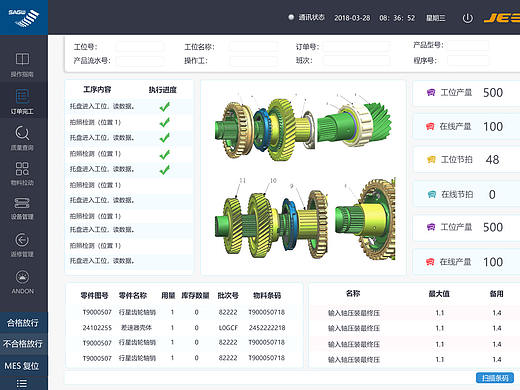Image resolution: width=520 pixels, height=390 pixels.
Task: Click barcode 2452222218 cell
Action: (x=267, y=328)
